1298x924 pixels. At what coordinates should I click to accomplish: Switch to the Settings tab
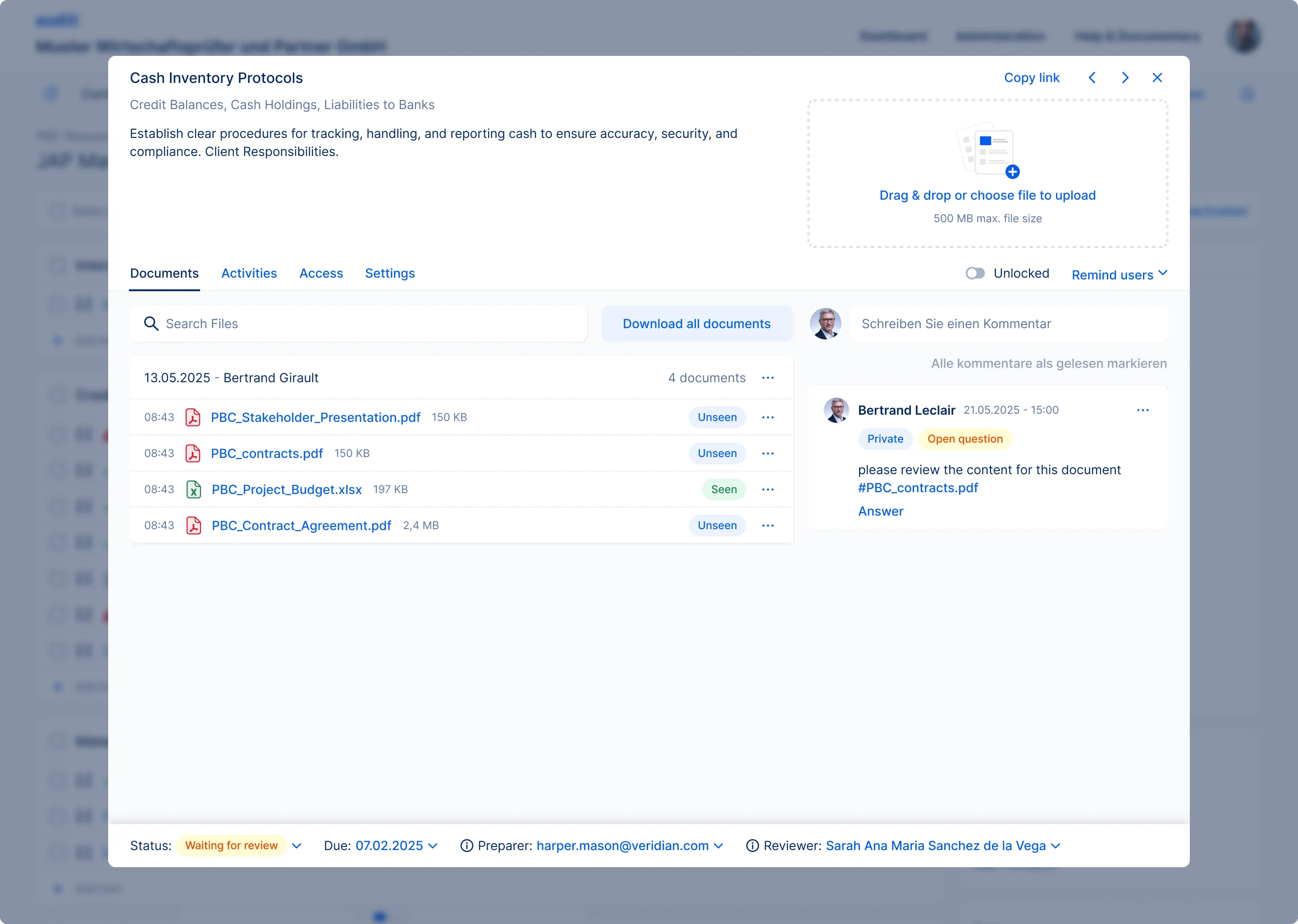[390, 273]
